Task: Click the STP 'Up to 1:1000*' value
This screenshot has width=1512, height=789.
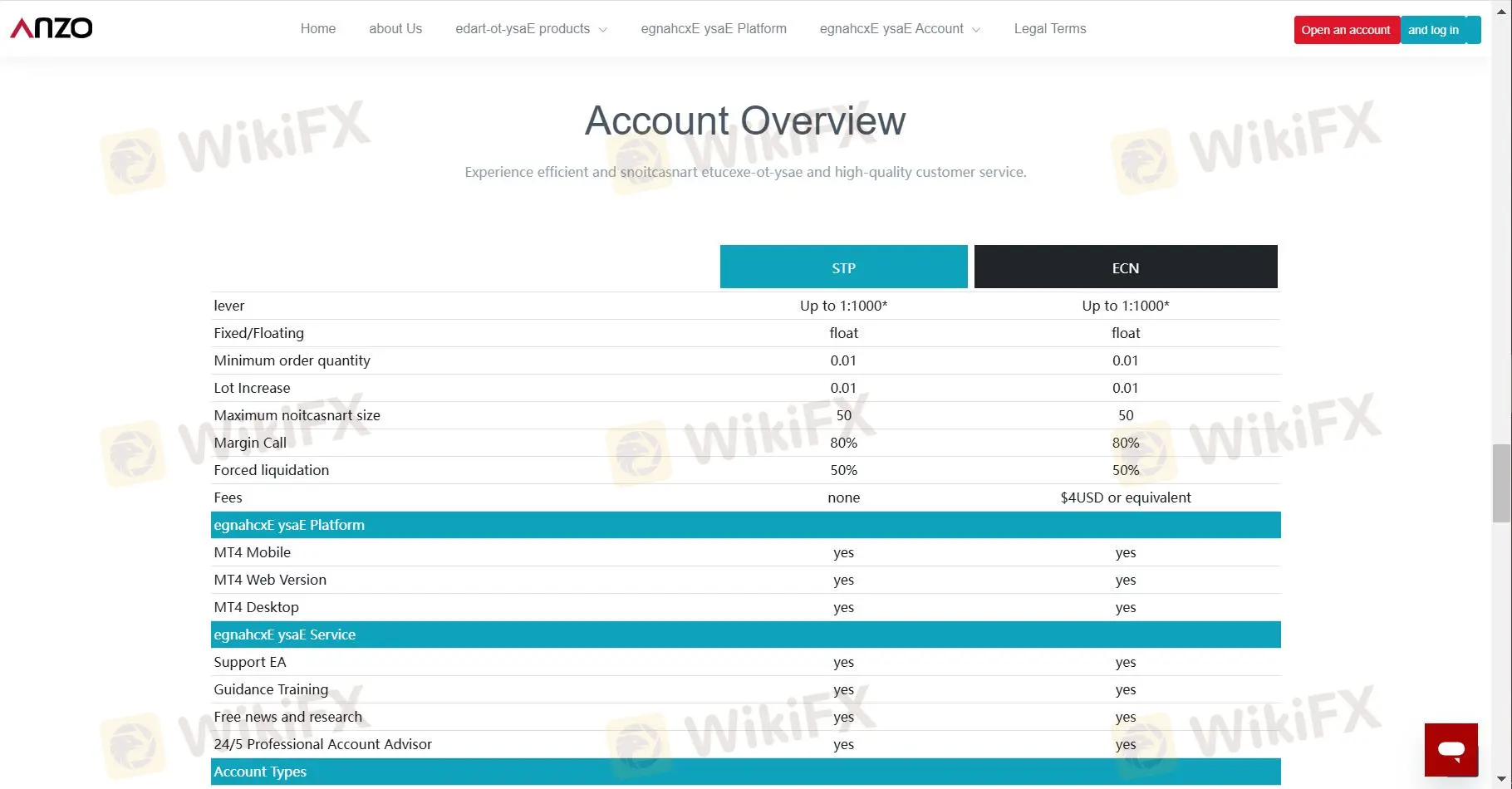Action: [844, 306]
